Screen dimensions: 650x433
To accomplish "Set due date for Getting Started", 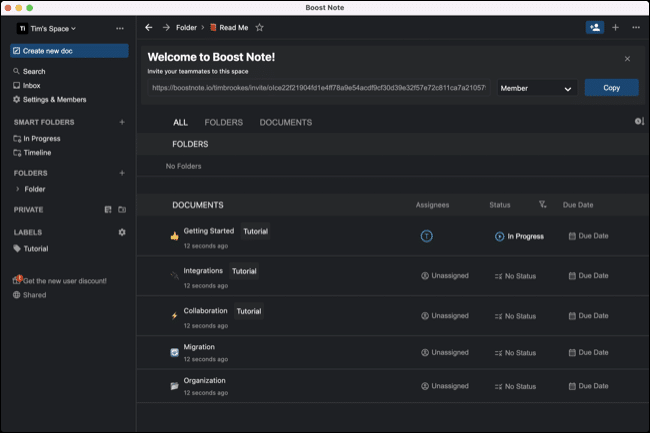I will (588, 236).
